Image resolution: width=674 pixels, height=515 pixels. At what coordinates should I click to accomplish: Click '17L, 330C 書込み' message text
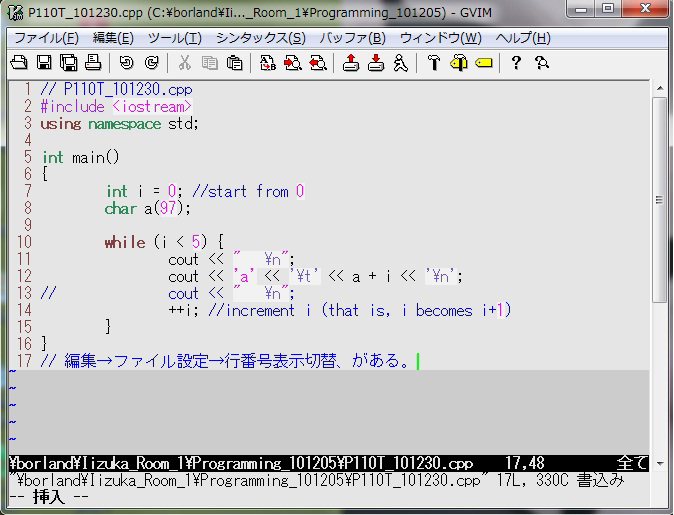560,480
